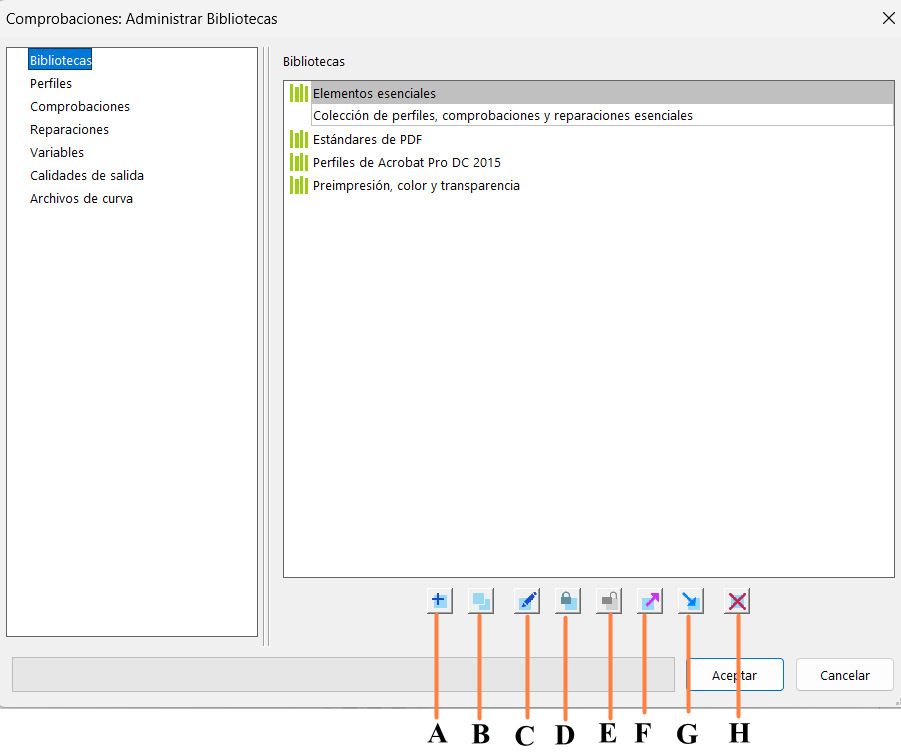
Task: Click the plus icon to create a library
Action: (x=440, y=601)
